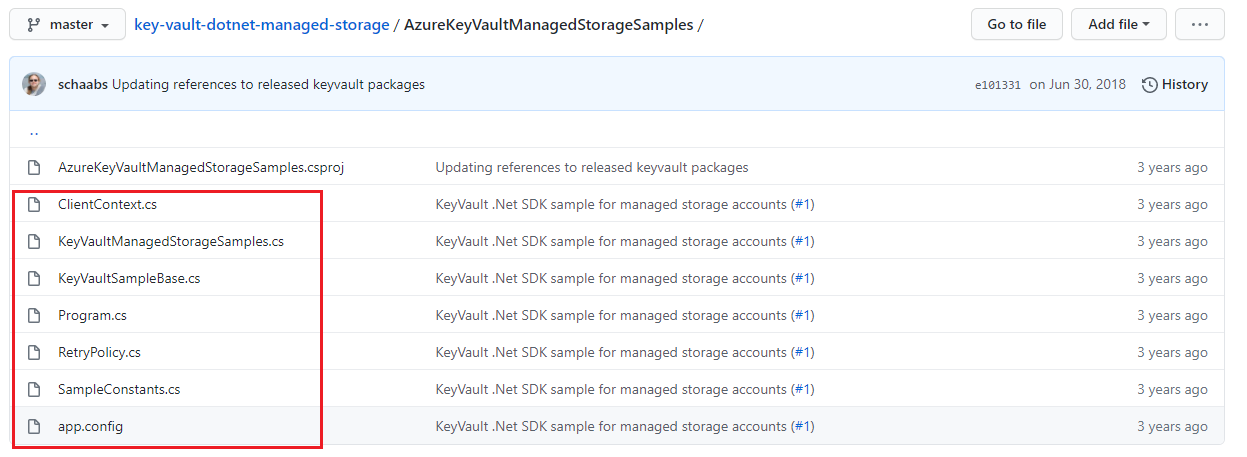The height and width of the screenshot is (457, 1247).
Task: Open the AzureKeyVaultManagedStorageSamples.csproj file
Action: pyautogui.click(x=201, y=168)
